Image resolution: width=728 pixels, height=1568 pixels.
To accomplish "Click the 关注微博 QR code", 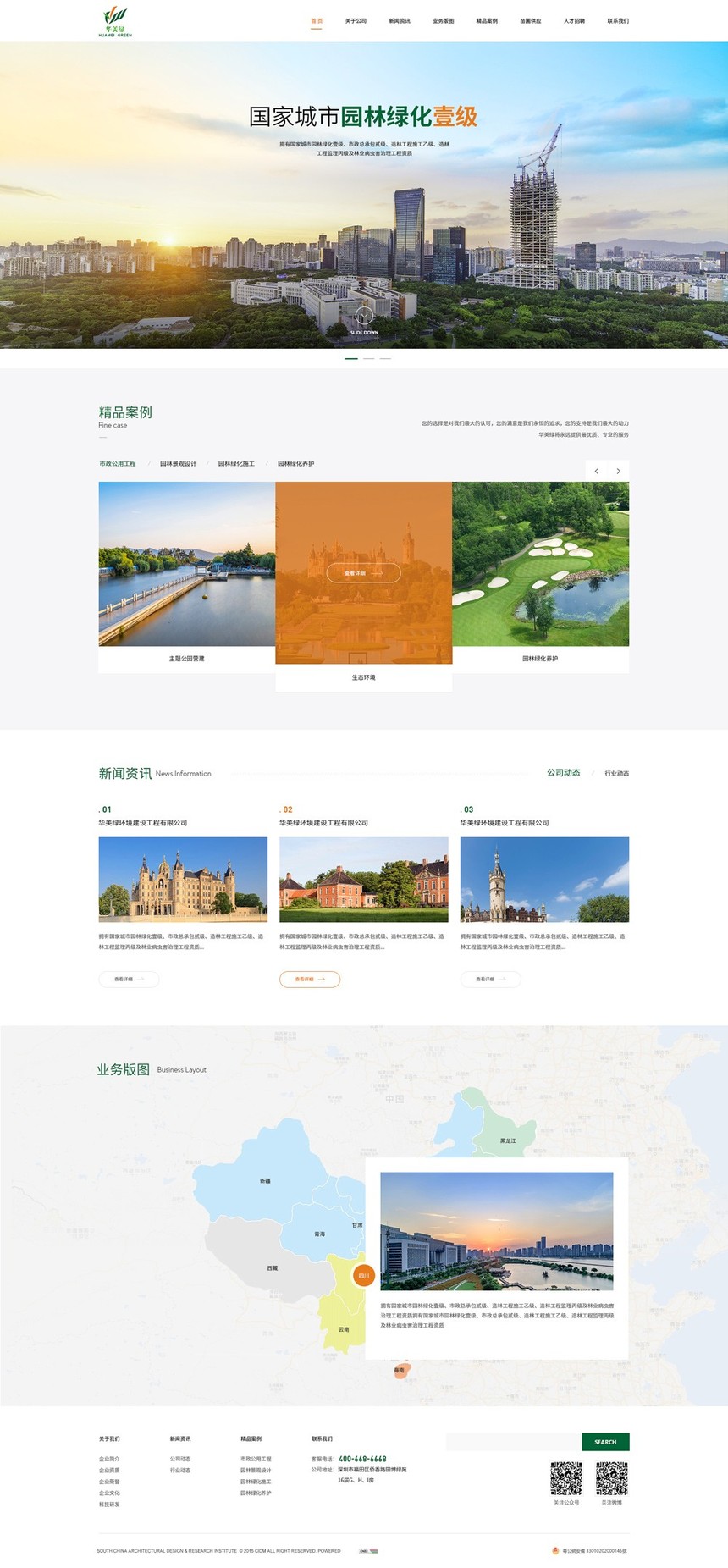I will [x=611, y=1478].
